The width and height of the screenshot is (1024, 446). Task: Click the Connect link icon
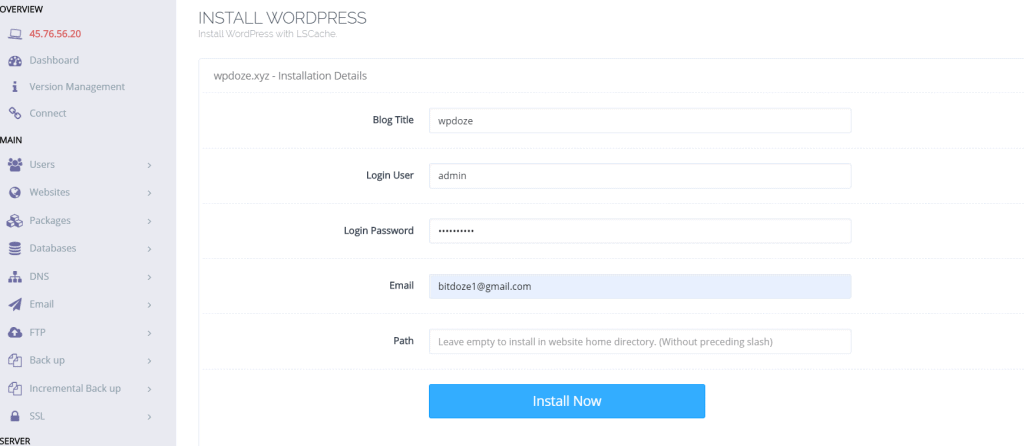15,114
